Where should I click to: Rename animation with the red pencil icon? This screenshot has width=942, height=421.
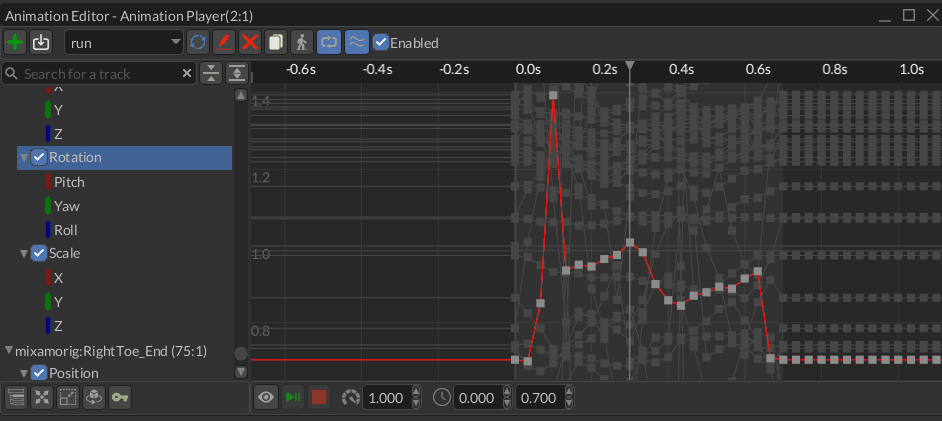(x=223, y=42)
